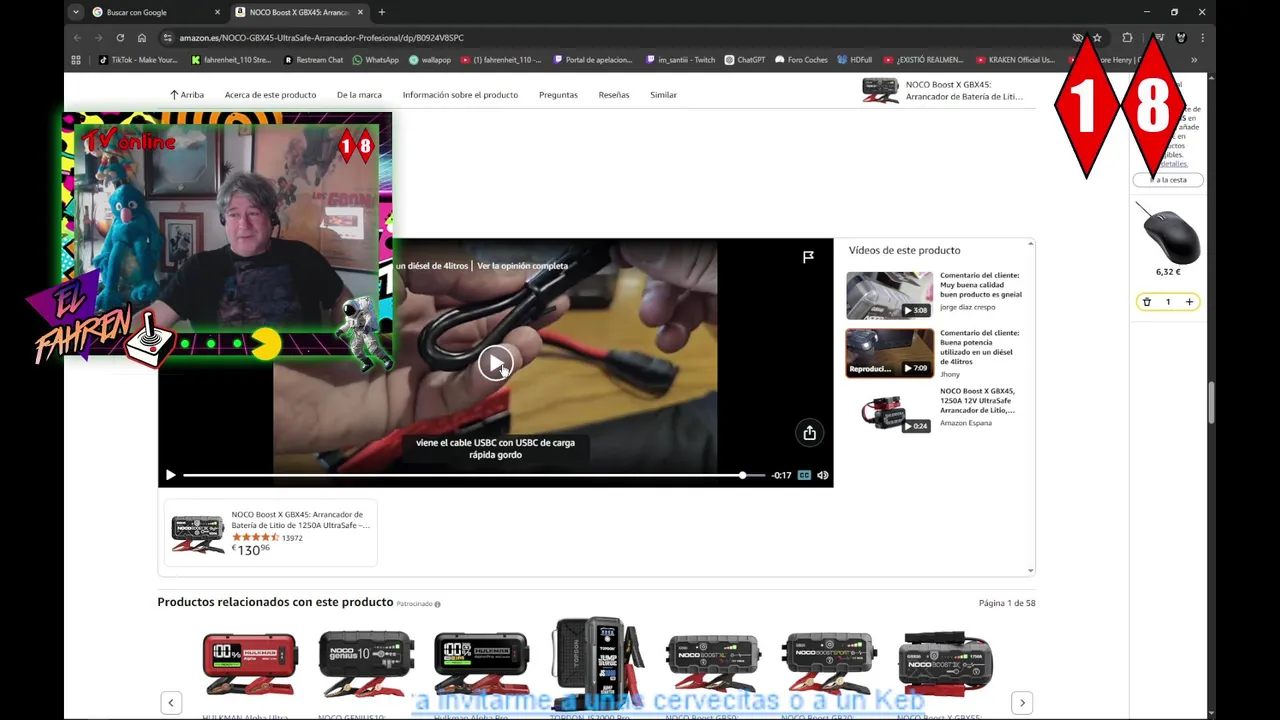Open a new browser tab
This screenshot has height=720, width=1280.
pos(381,12)
